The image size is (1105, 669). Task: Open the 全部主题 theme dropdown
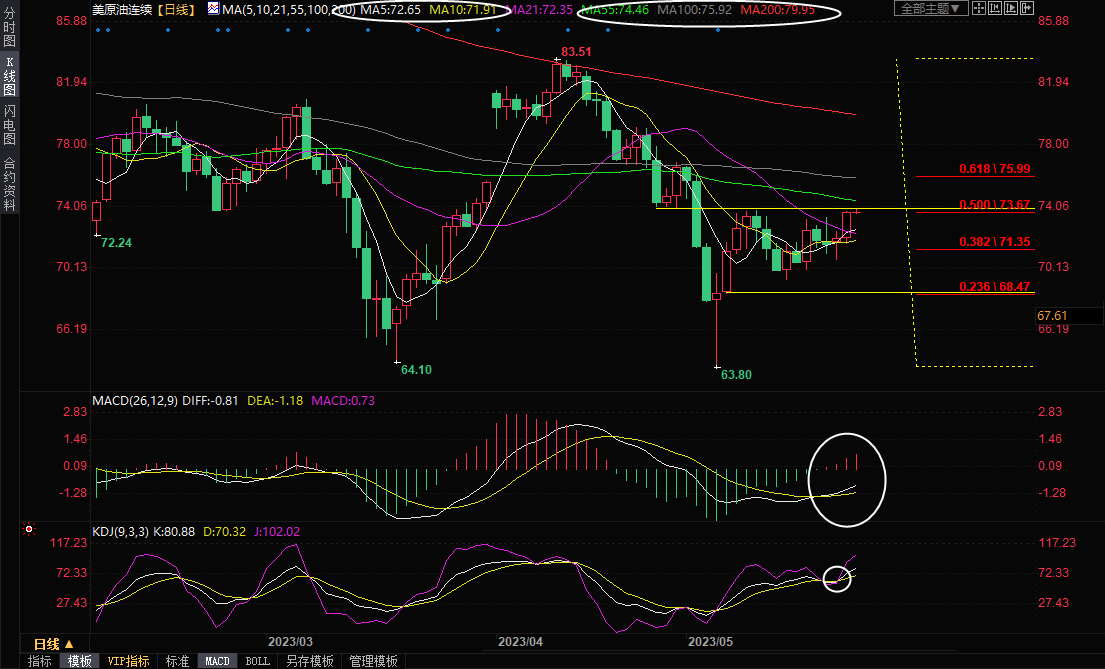[x=930, y=8]
